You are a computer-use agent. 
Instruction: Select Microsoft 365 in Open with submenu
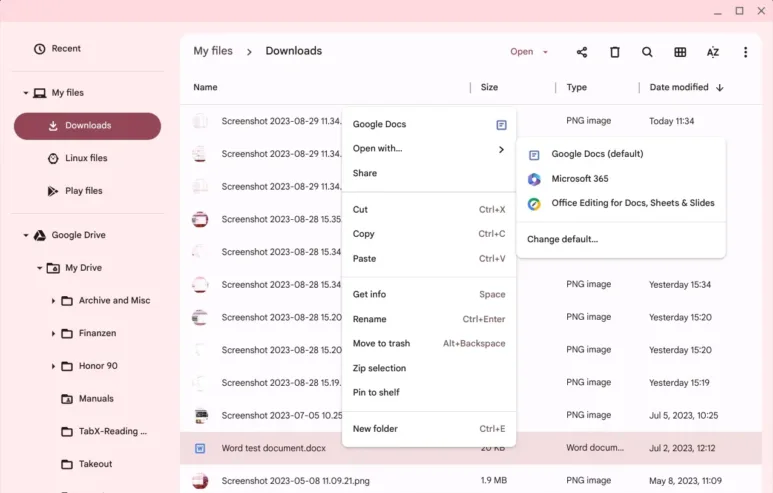[579, 179]
